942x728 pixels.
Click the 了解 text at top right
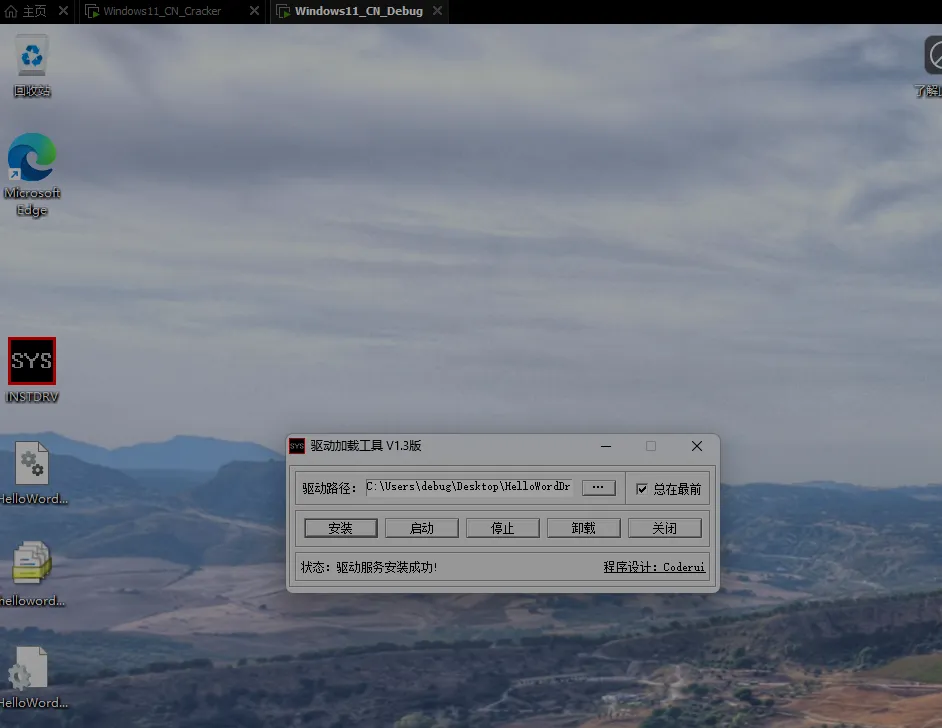click(x=926, y=91)
